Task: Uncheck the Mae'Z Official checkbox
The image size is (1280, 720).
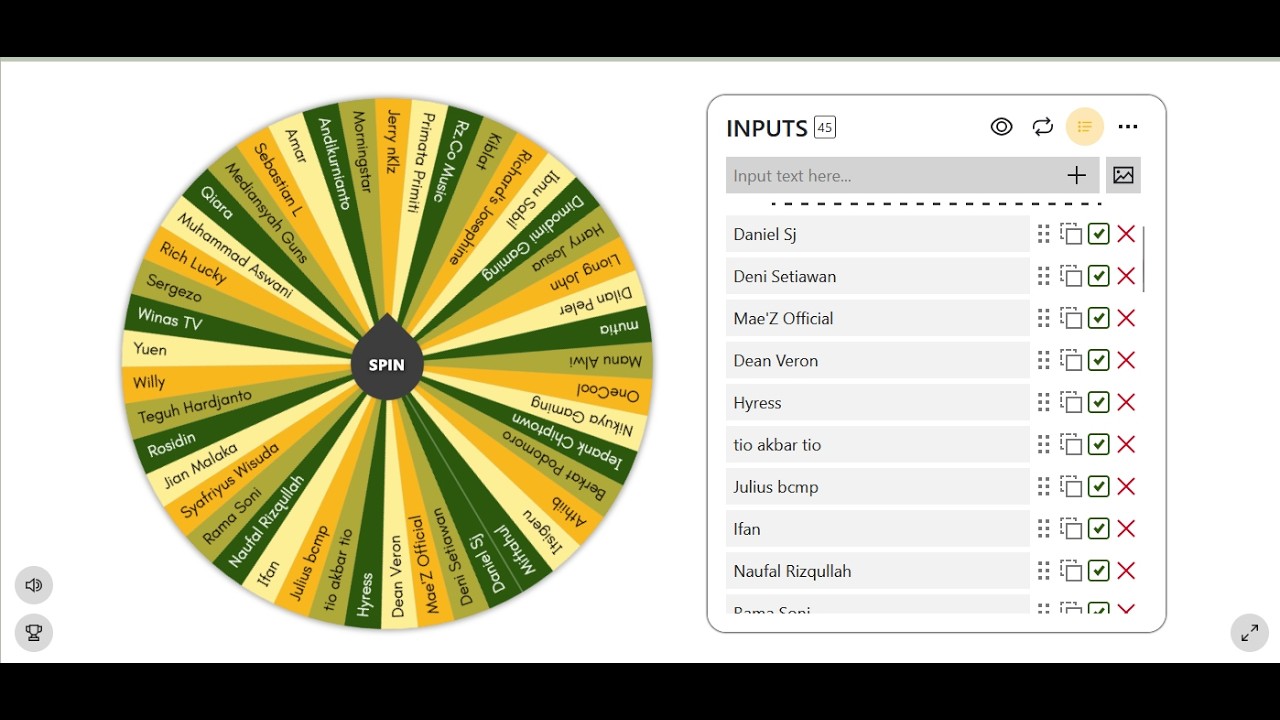Action: [x=1098, y=318]
